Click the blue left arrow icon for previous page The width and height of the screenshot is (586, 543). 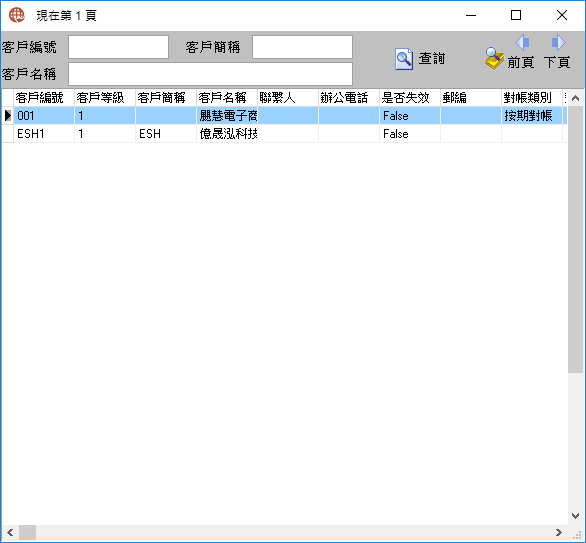point(522,42)
